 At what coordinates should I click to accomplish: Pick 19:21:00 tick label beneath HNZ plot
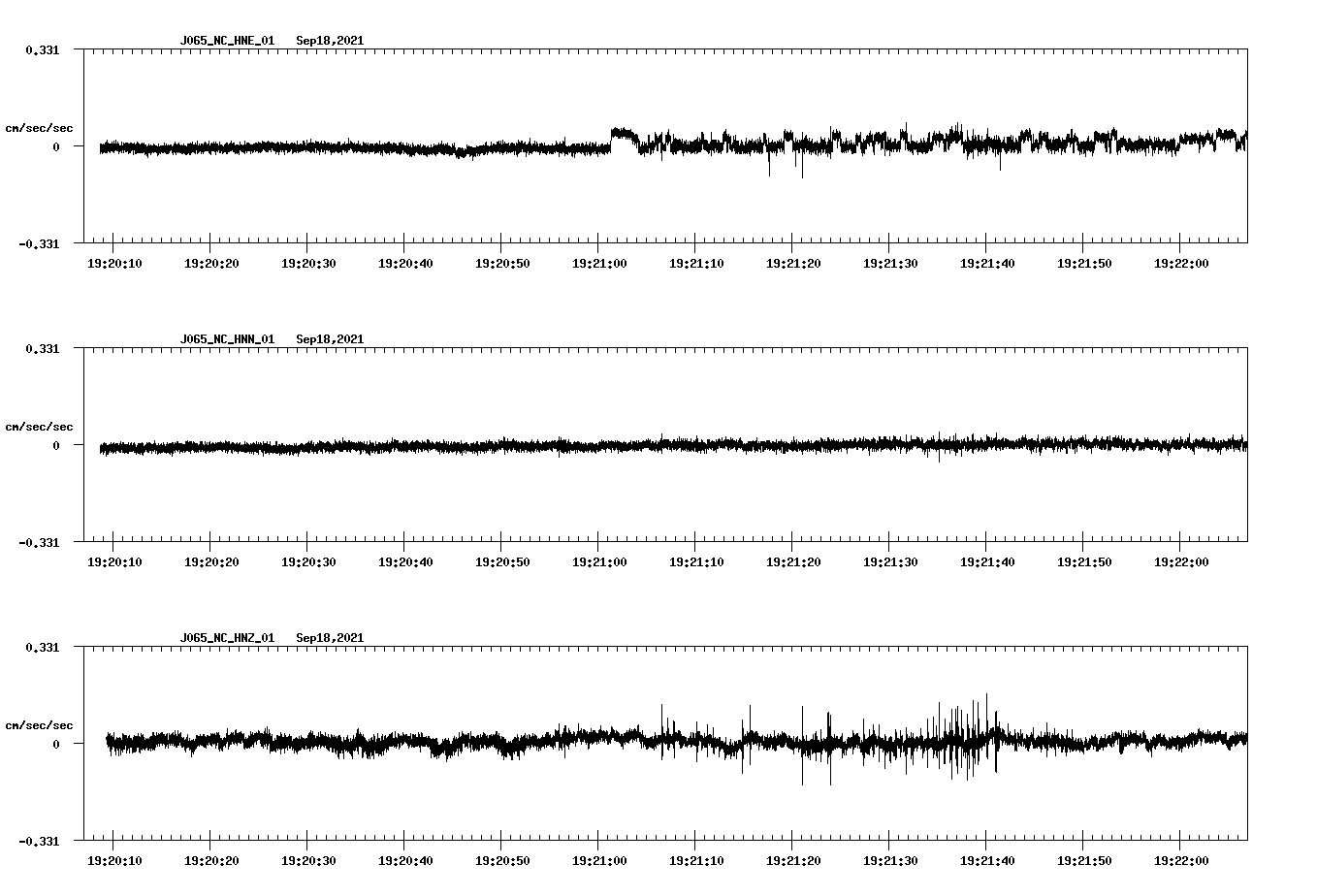coord(598,861)
